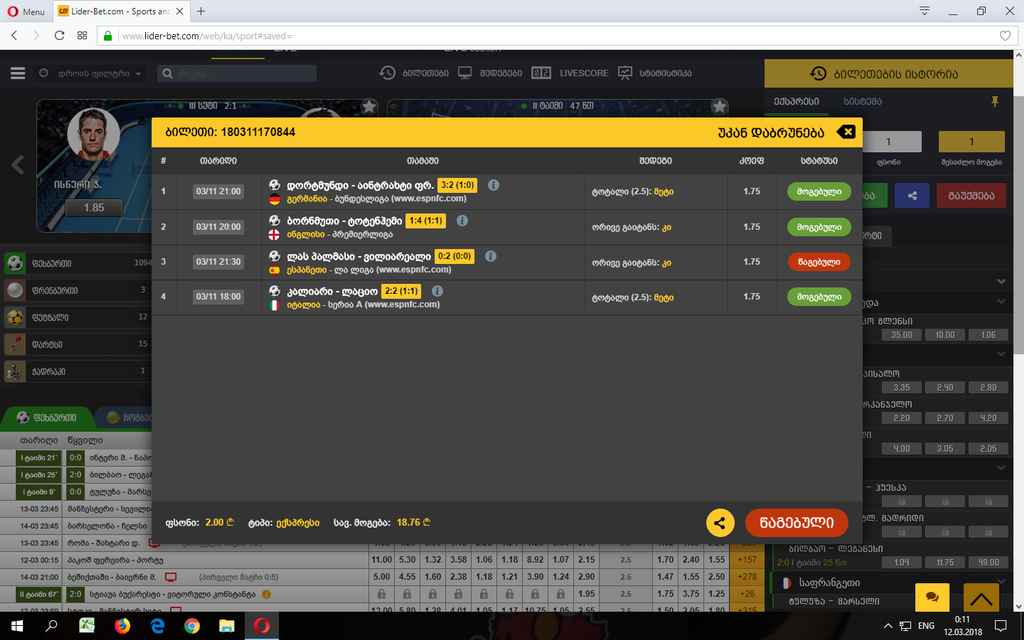Select ჭადრაკი chess in sports list
1024x640 pixels.
pyautogui.click(x=78, y=371)
